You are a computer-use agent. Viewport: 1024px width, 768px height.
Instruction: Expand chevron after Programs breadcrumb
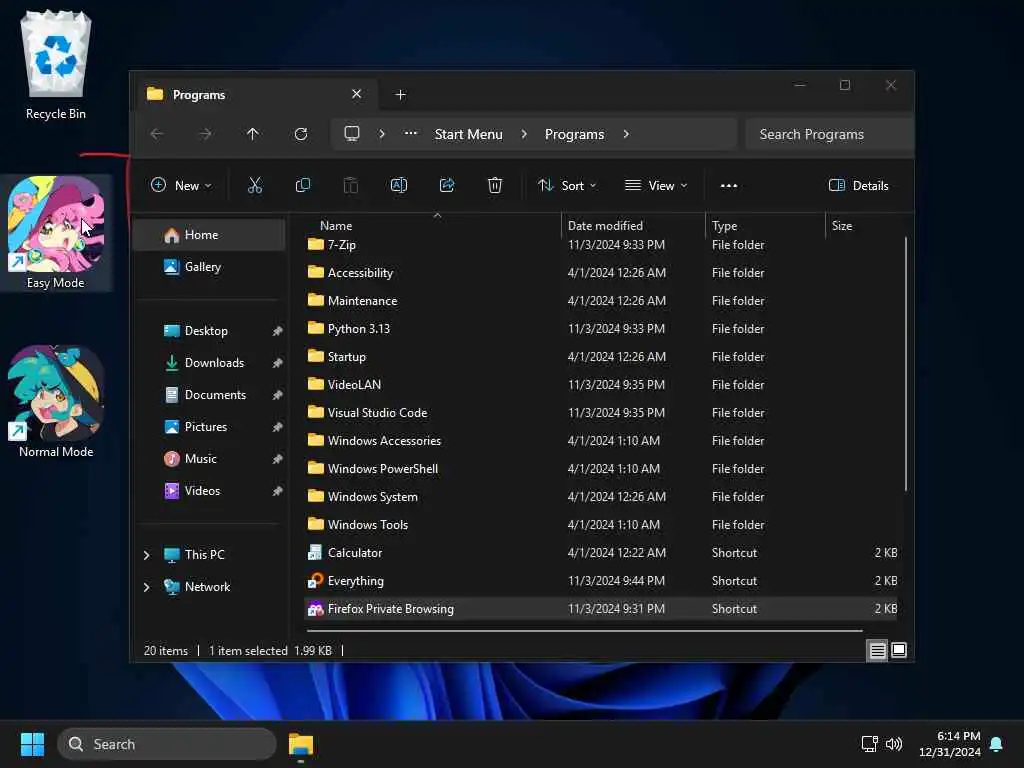(626, 134)
